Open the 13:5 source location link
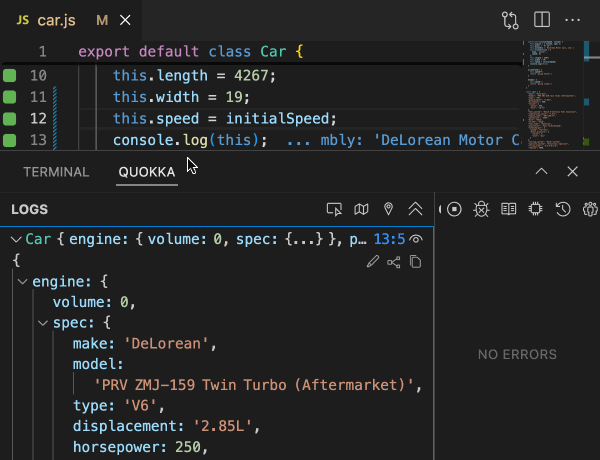Image resolution: width=600 pixels, height=460 pixels. [x=389, y=239]
